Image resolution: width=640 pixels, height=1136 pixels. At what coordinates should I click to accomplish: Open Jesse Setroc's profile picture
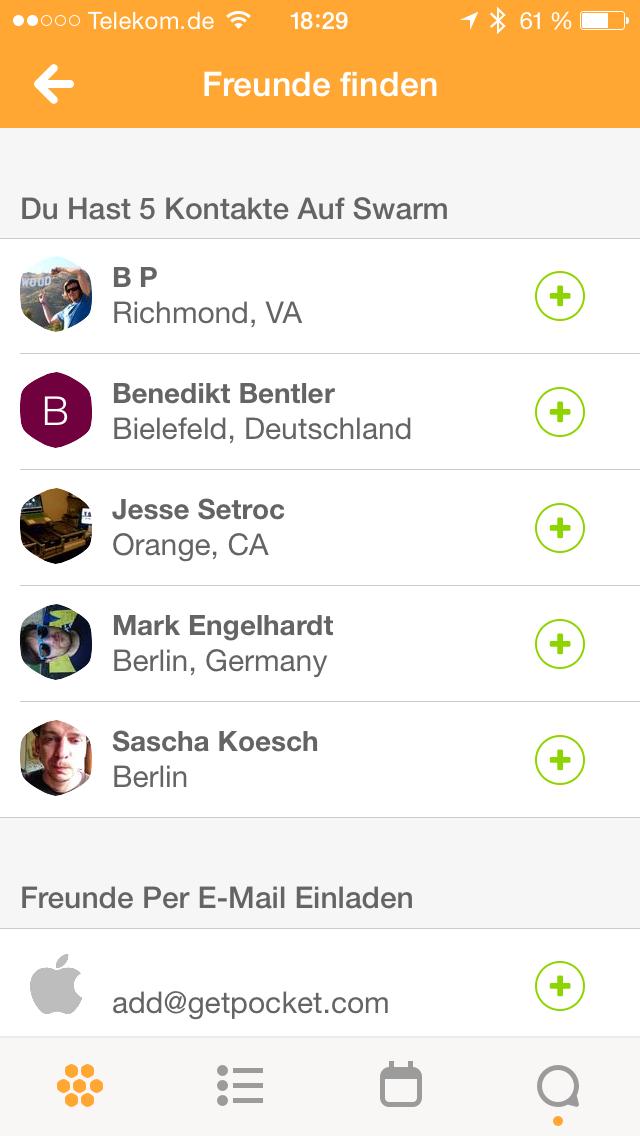[56, 526]
